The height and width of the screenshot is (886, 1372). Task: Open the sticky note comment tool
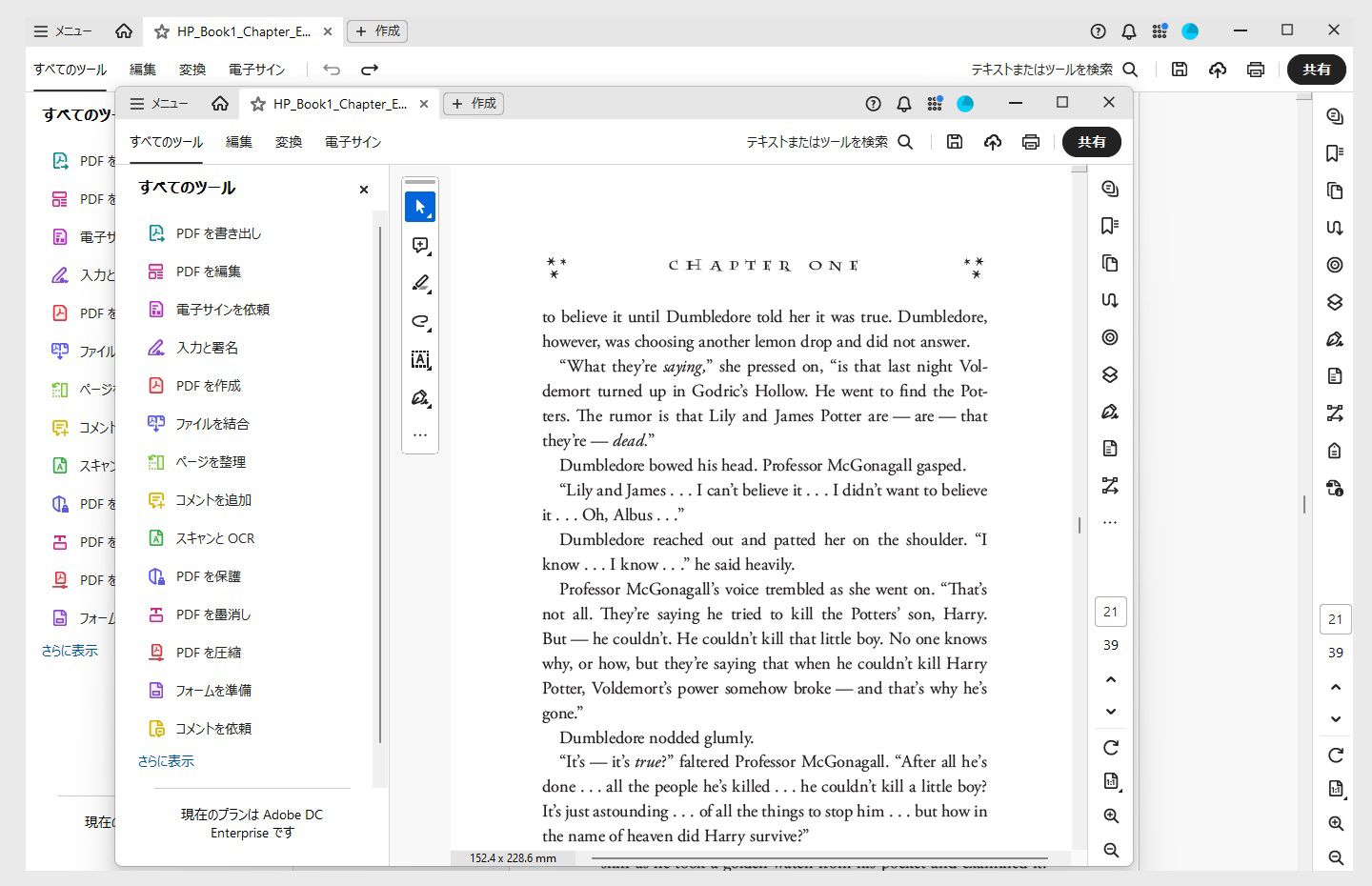[420, 245]
